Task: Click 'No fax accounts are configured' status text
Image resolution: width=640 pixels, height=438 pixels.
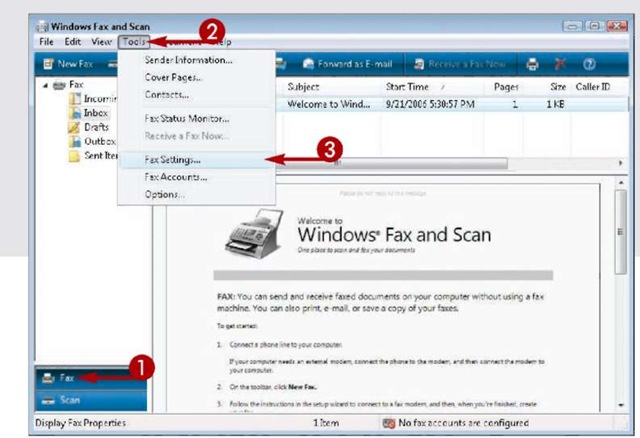Action: 463,423
